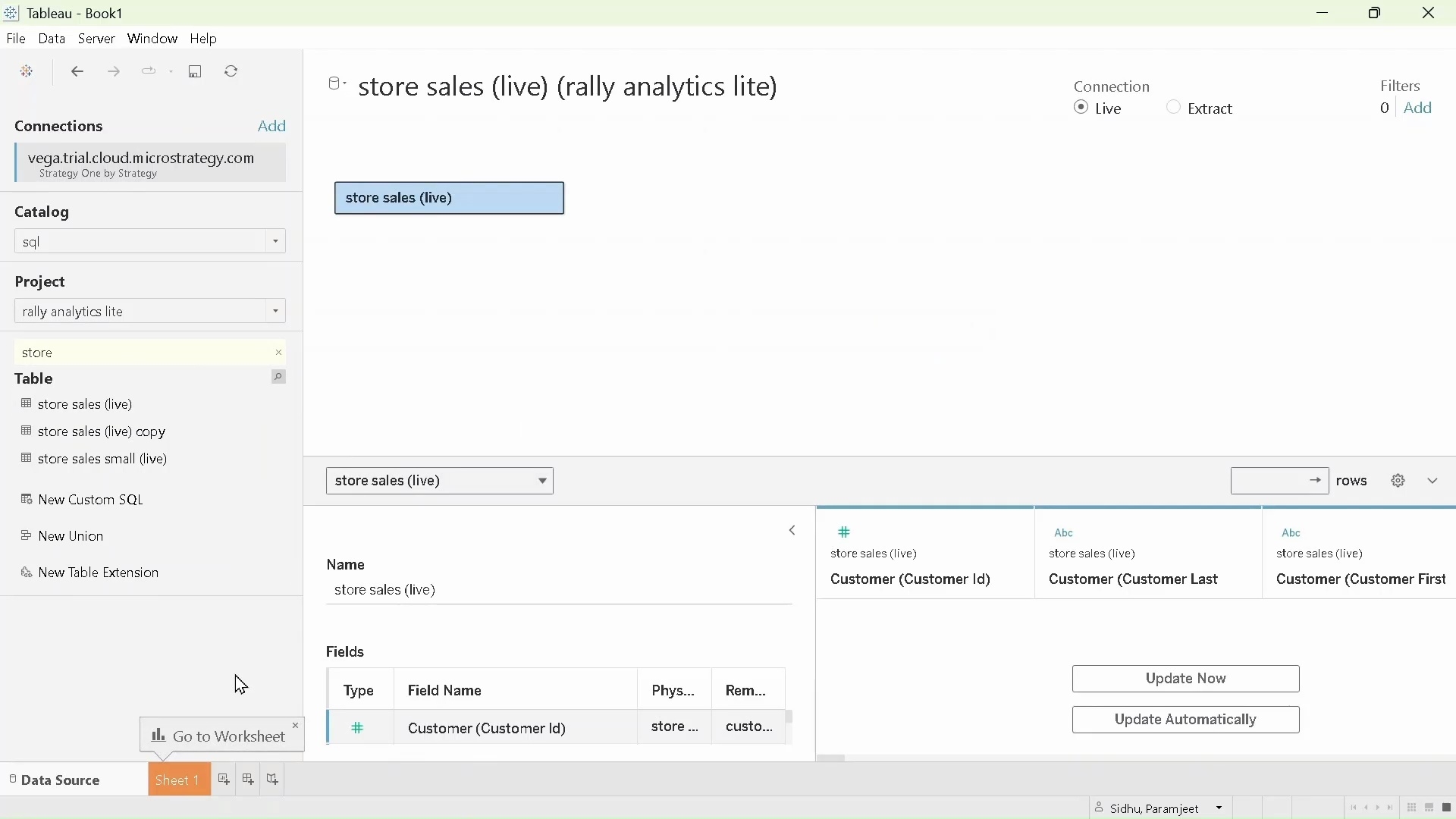The height and width of the screenshot is (819, 1456).
Task: Click the rows count input field
Action: (x=1270, y=481)
